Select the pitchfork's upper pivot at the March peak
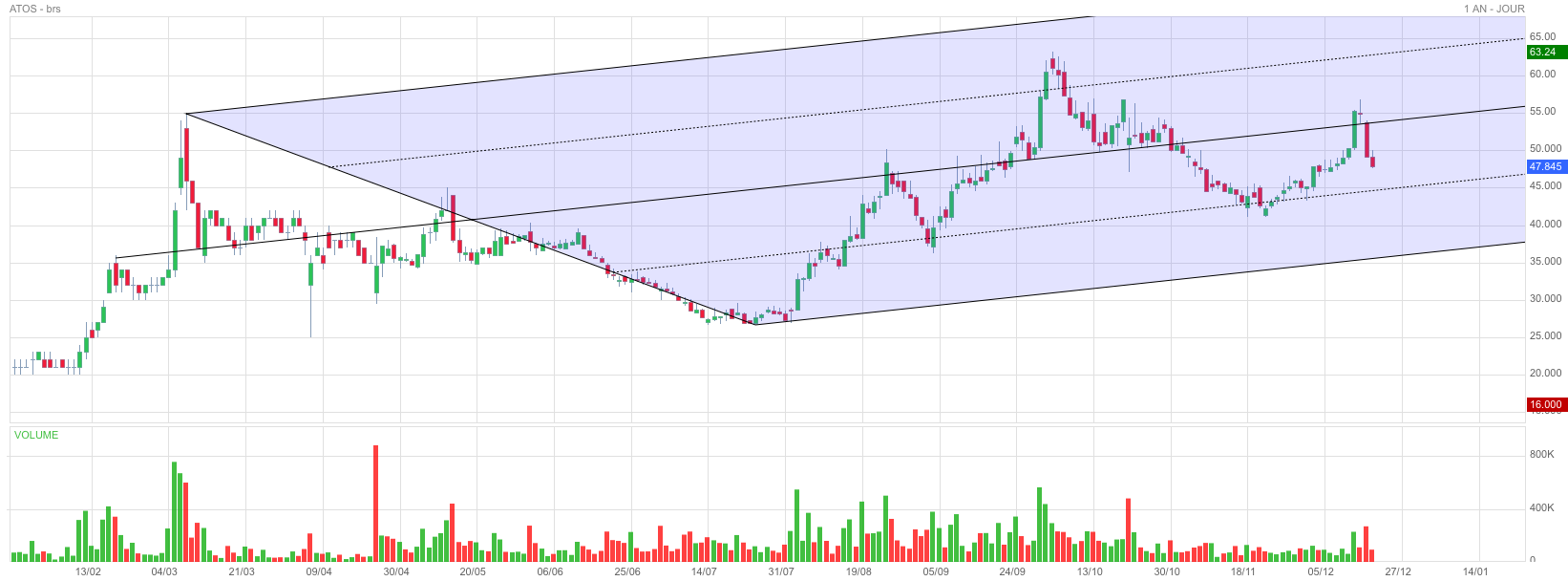Image resolution: width=1568 pixels, height=581 pixels. 186,114
